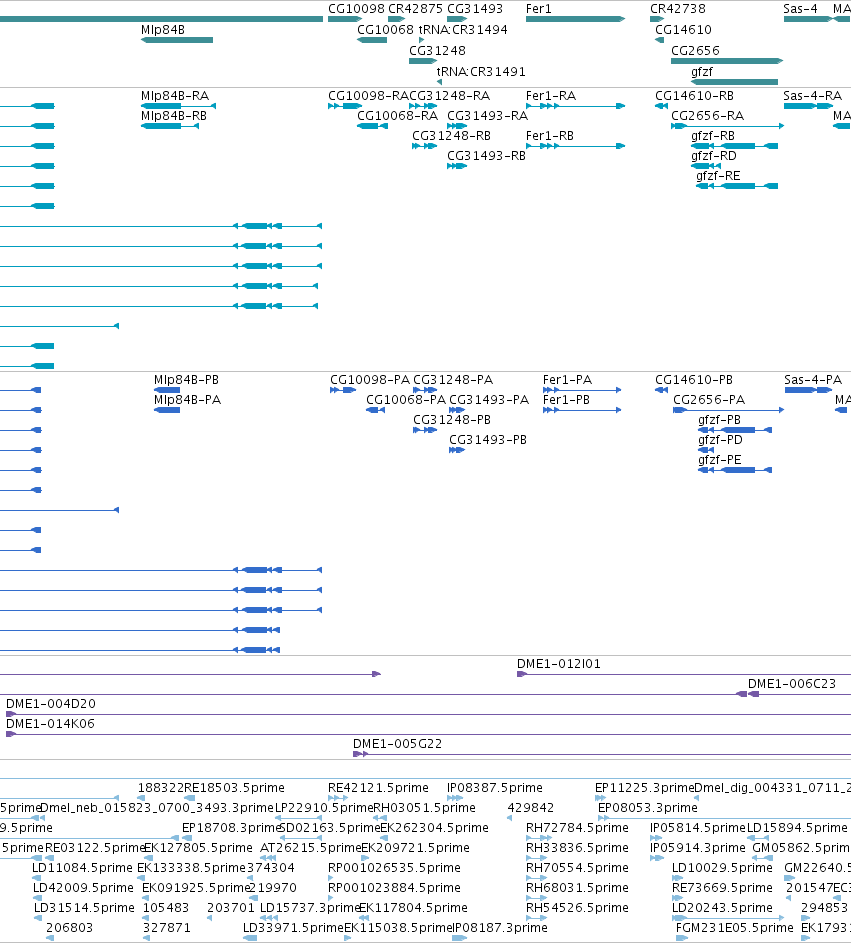The width and height of the screenshot is (851, 943).
Task: Click the FGM231E05.5prime EST label
Action: (734, 928)
